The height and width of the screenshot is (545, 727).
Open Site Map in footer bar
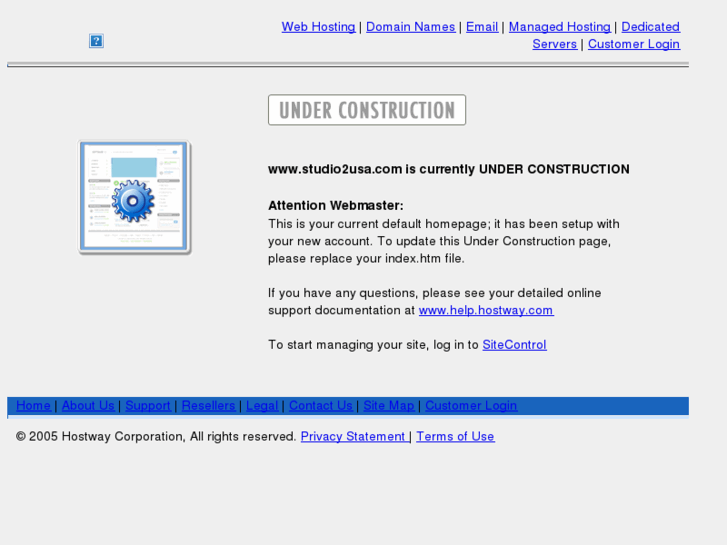click(x=389, y=405)
